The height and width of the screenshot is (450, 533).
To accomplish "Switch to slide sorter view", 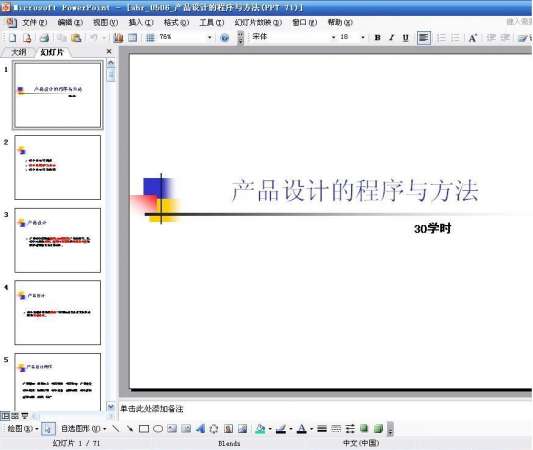I will click(15, 416).
